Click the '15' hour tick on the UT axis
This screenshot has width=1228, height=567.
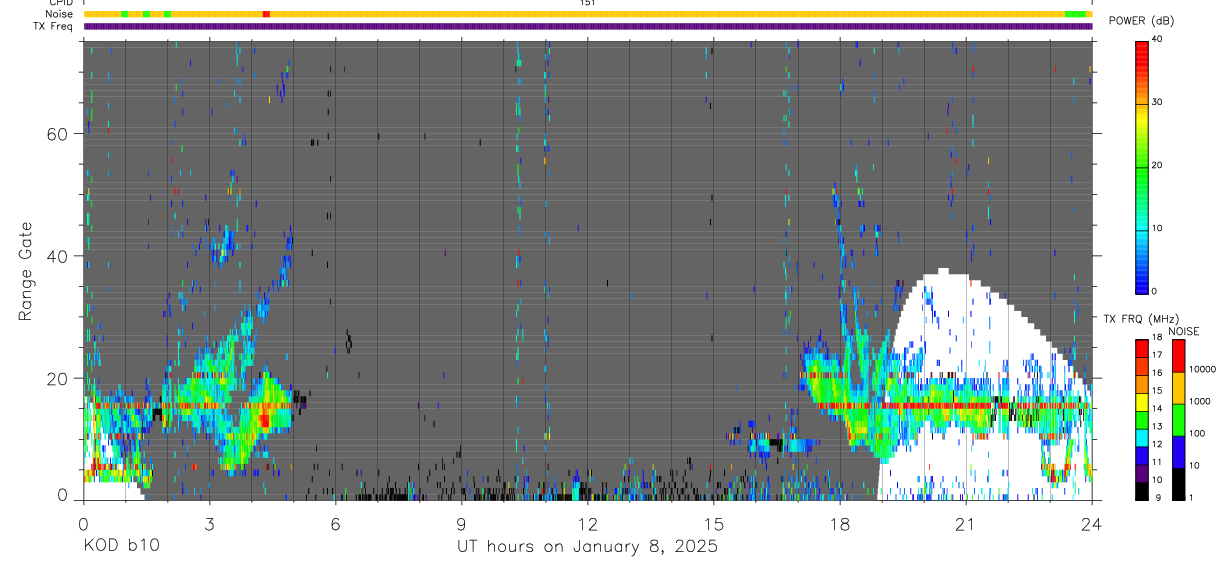(x=713, y=523)
